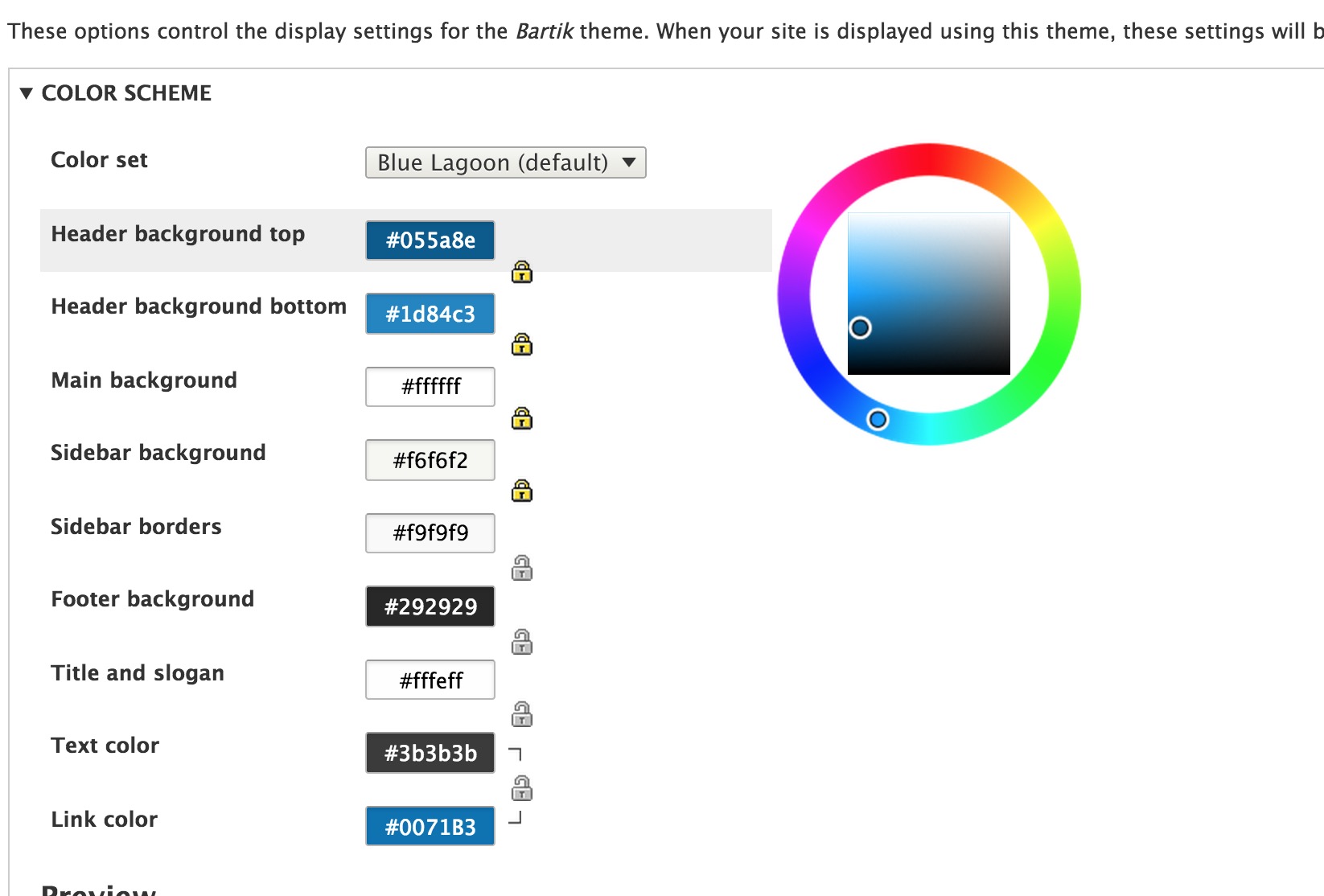The image size is (1324, 896).
Task: Unlock the Sidebar background padlock
Action: click(521, 491)
